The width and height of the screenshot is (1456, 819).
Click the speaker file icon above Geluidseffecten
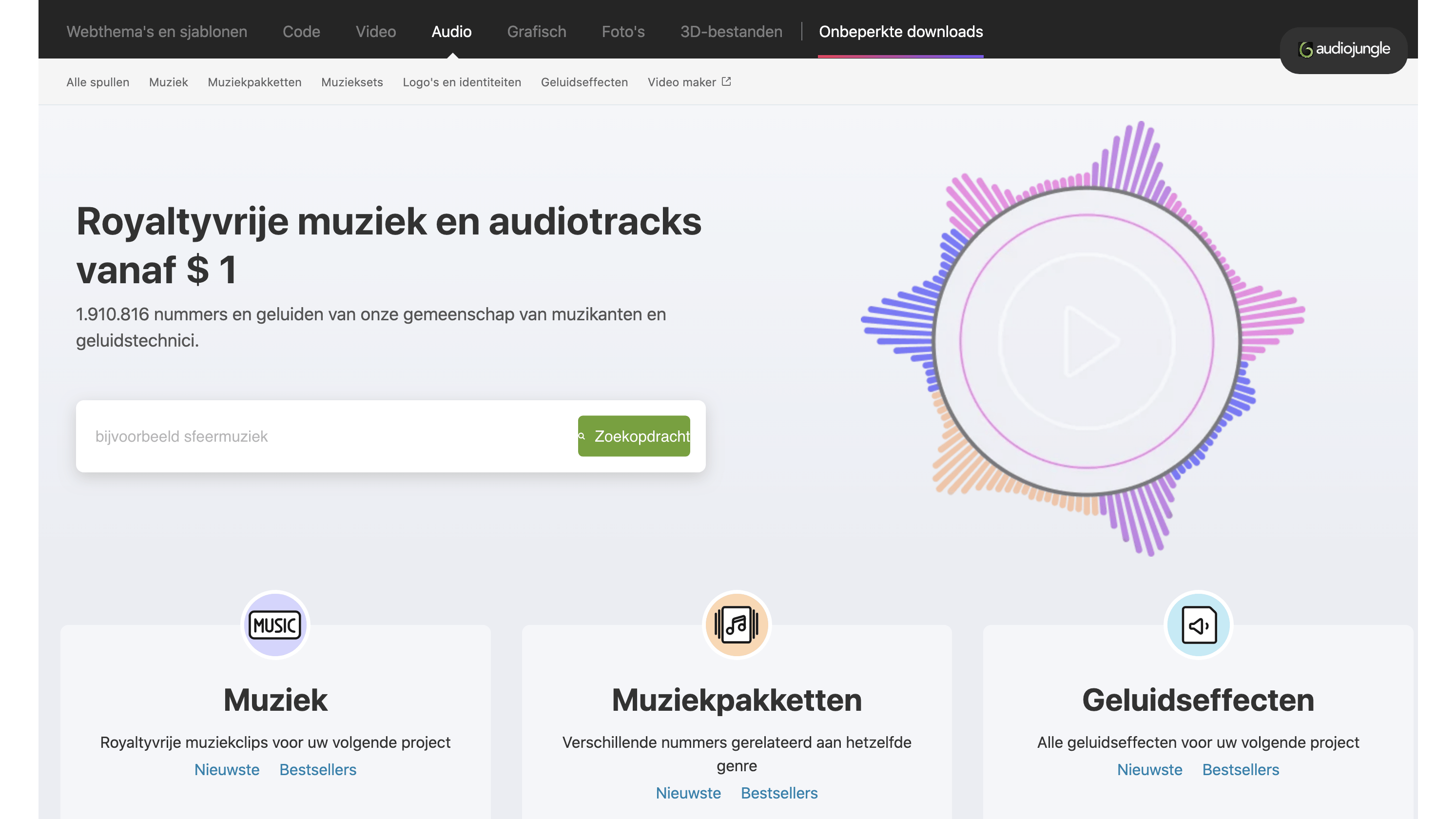click(x=1198, y=624)
